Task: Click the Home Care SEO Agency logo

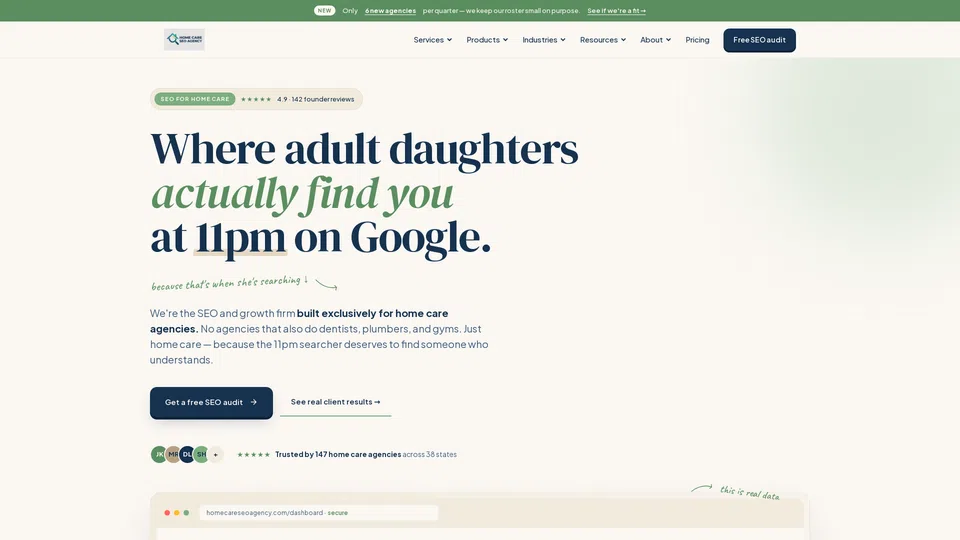Action: point(184,39)
